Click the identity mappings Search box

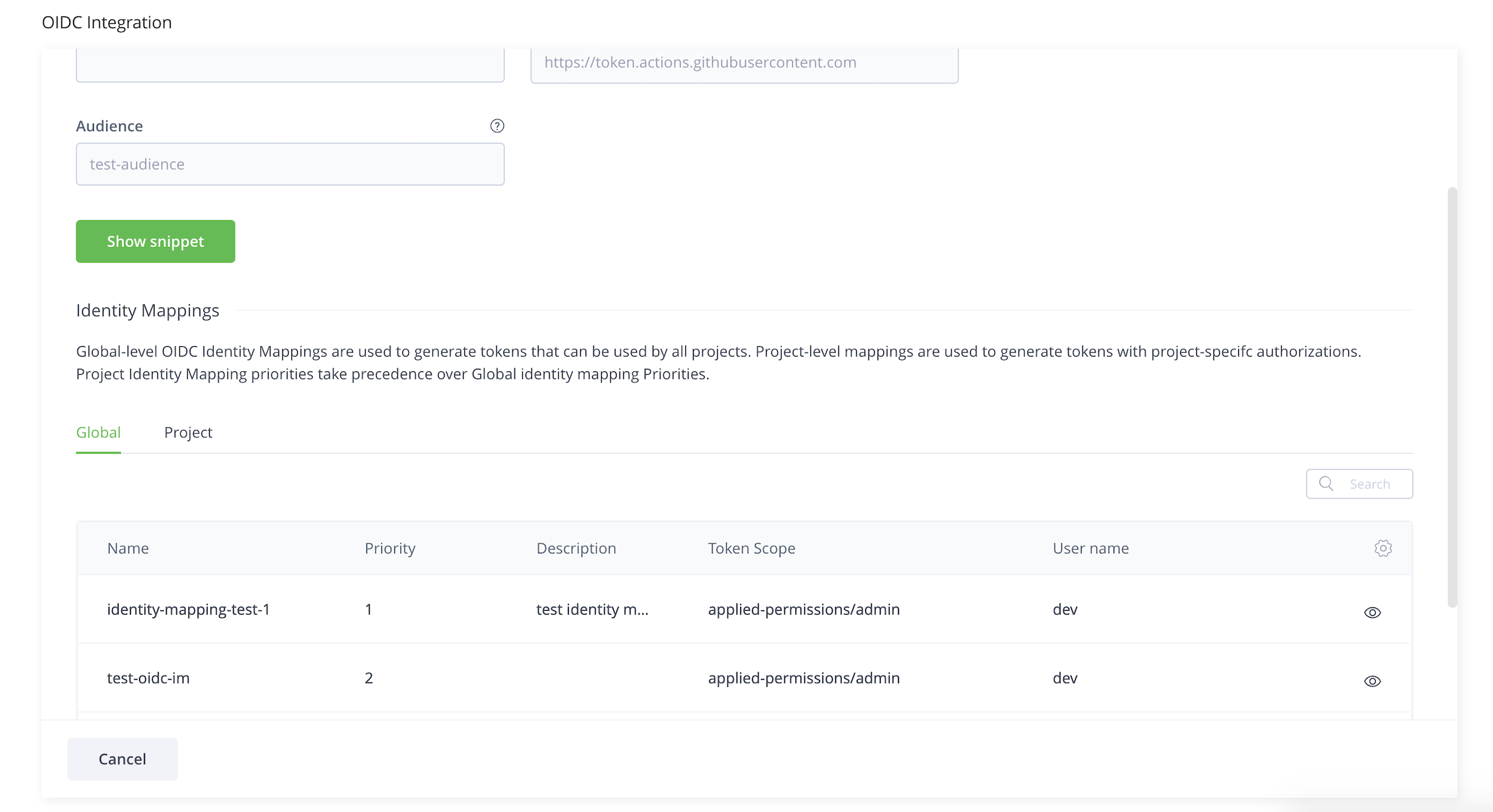[x=1369, y=484]
